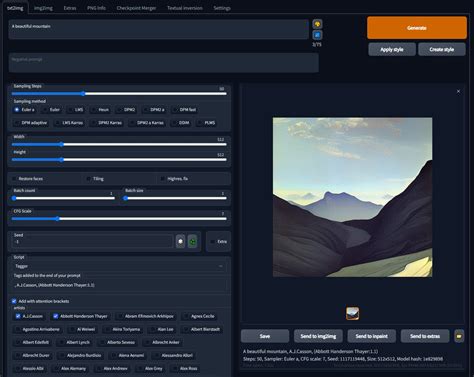Click the green recycle icon to reuse the seed
Viewport: 474px width, 377px height.
(x=193, y=241)
